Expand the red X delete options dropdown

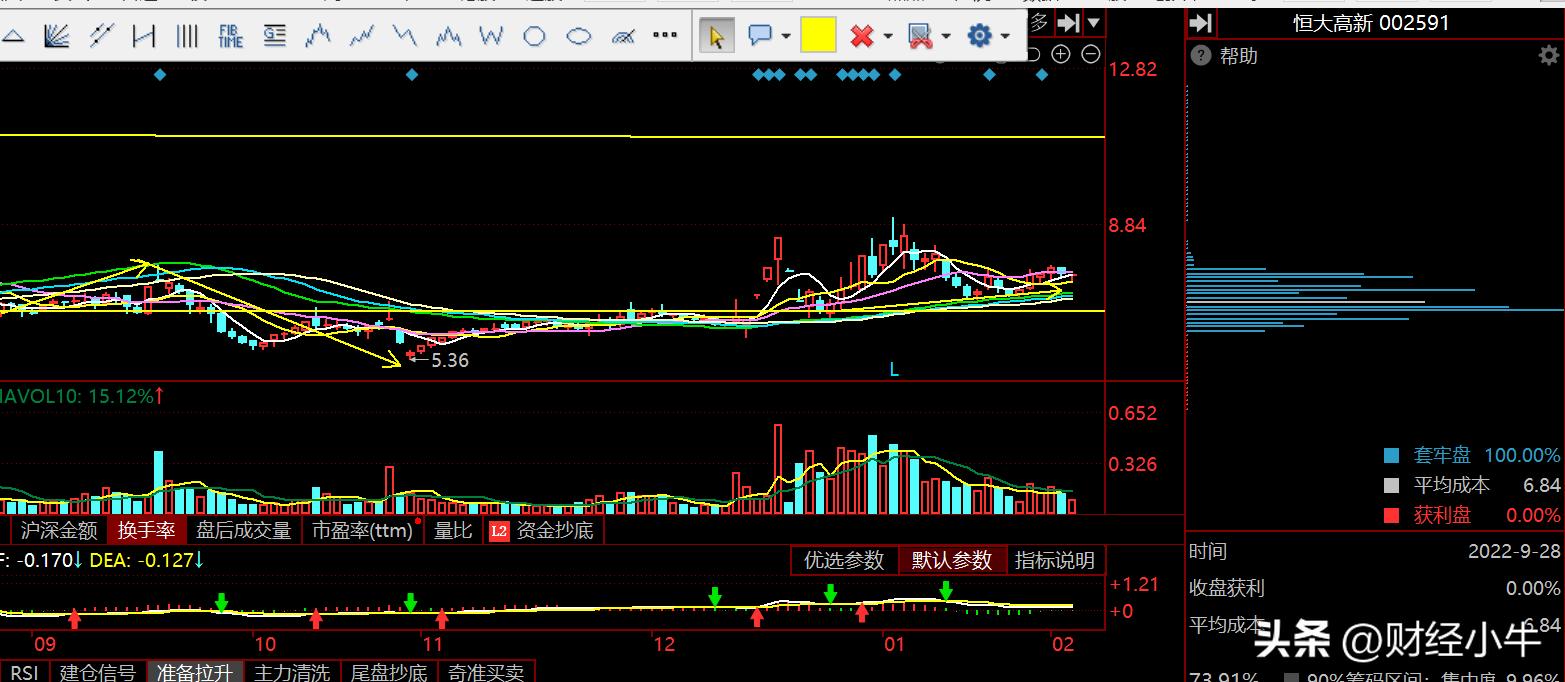[x=888, y=37]
